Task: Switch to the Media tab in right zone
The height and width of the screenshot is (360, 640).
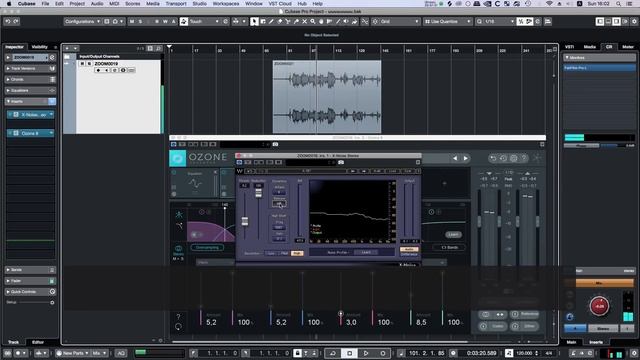Action: click(589, 47)
